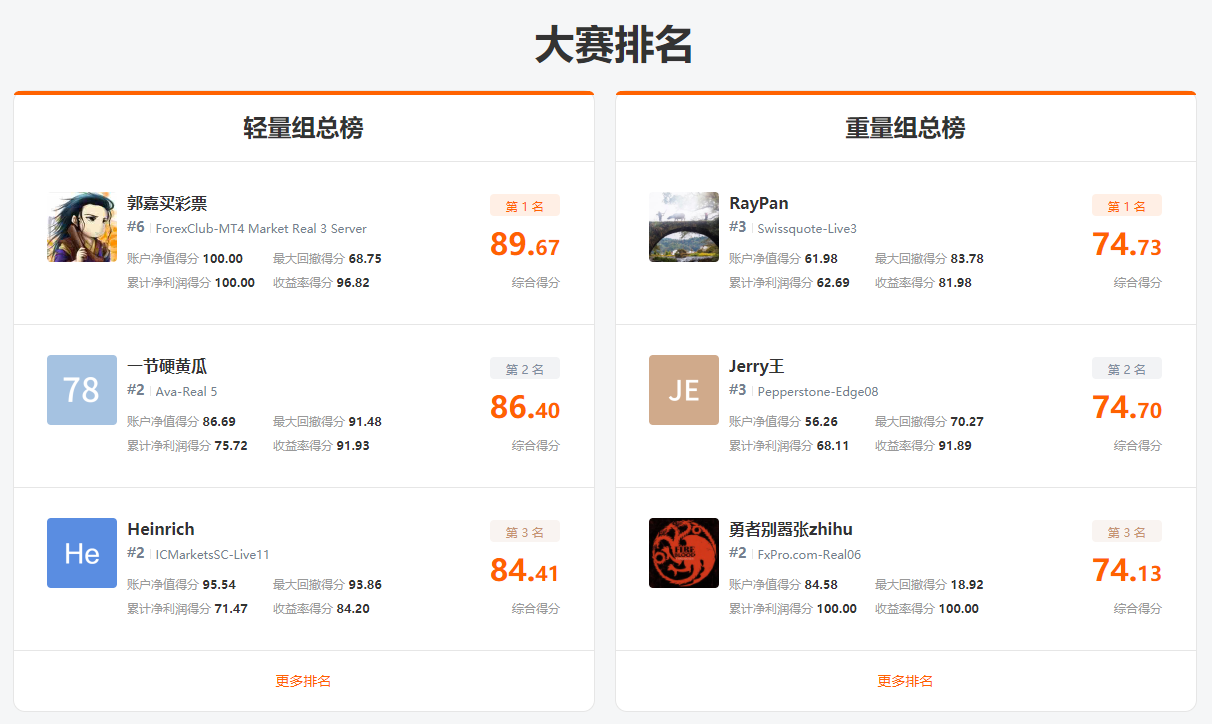The height and width of the screenshot is (724, 1212).
Task: Open trader name 一节硬黄瓜
Action: [x=167, y=367]
